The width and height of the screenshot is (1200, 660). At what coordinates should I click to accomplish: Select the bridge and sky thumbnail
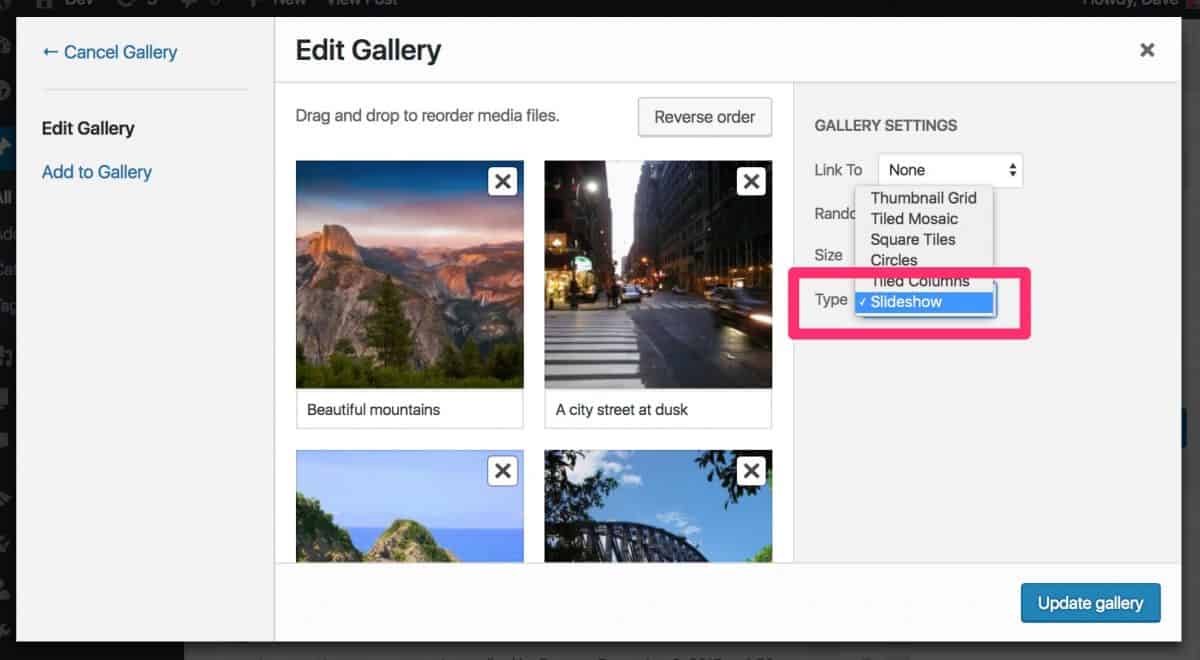pyautogui.click(x=658, y=506)
